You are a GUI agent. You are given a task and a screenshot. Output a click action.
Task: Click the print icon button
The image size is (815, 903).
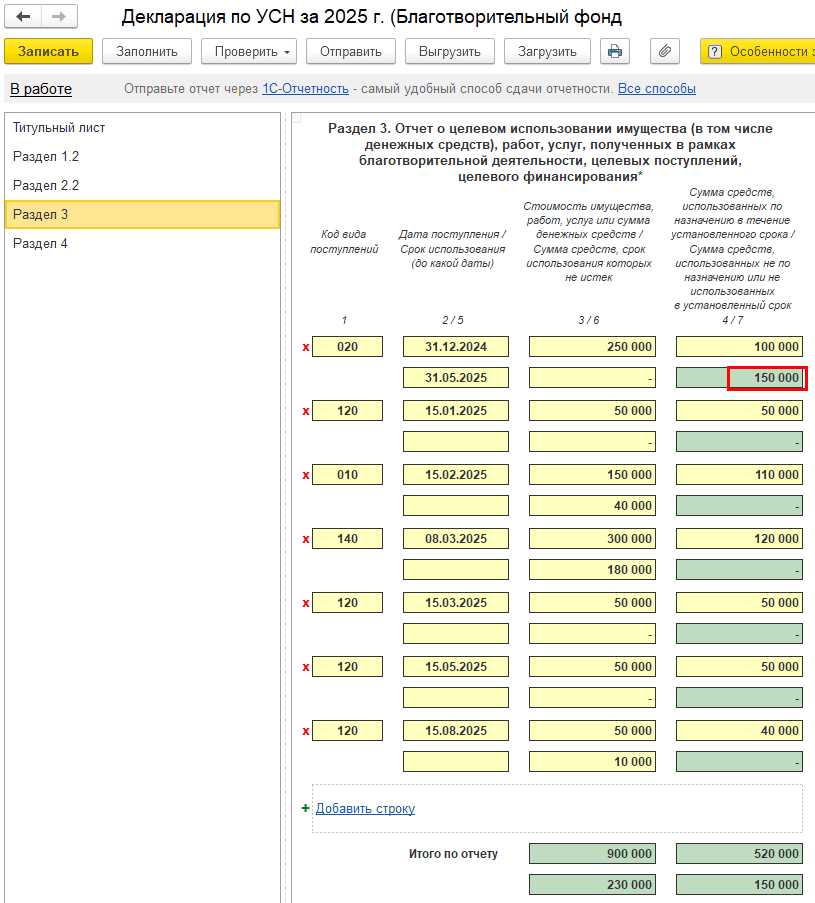[x=615, y=51]
